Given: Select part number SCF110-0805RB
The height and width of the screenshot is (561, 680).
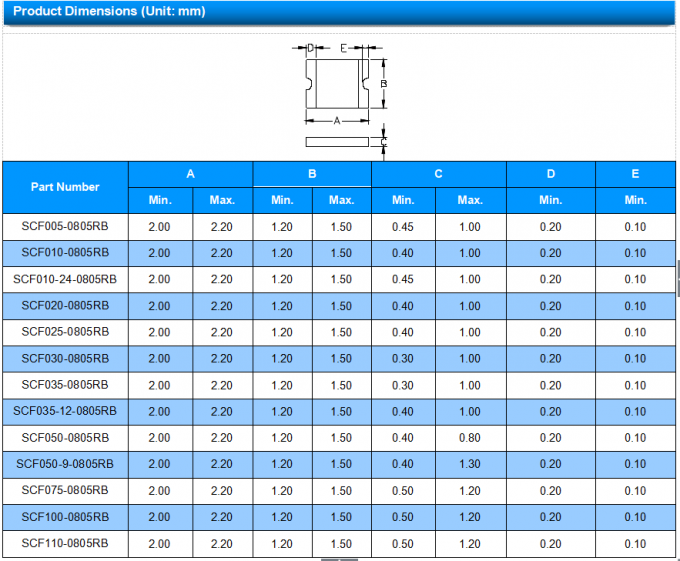Looking at the screenshot, I should click(65, 543).
